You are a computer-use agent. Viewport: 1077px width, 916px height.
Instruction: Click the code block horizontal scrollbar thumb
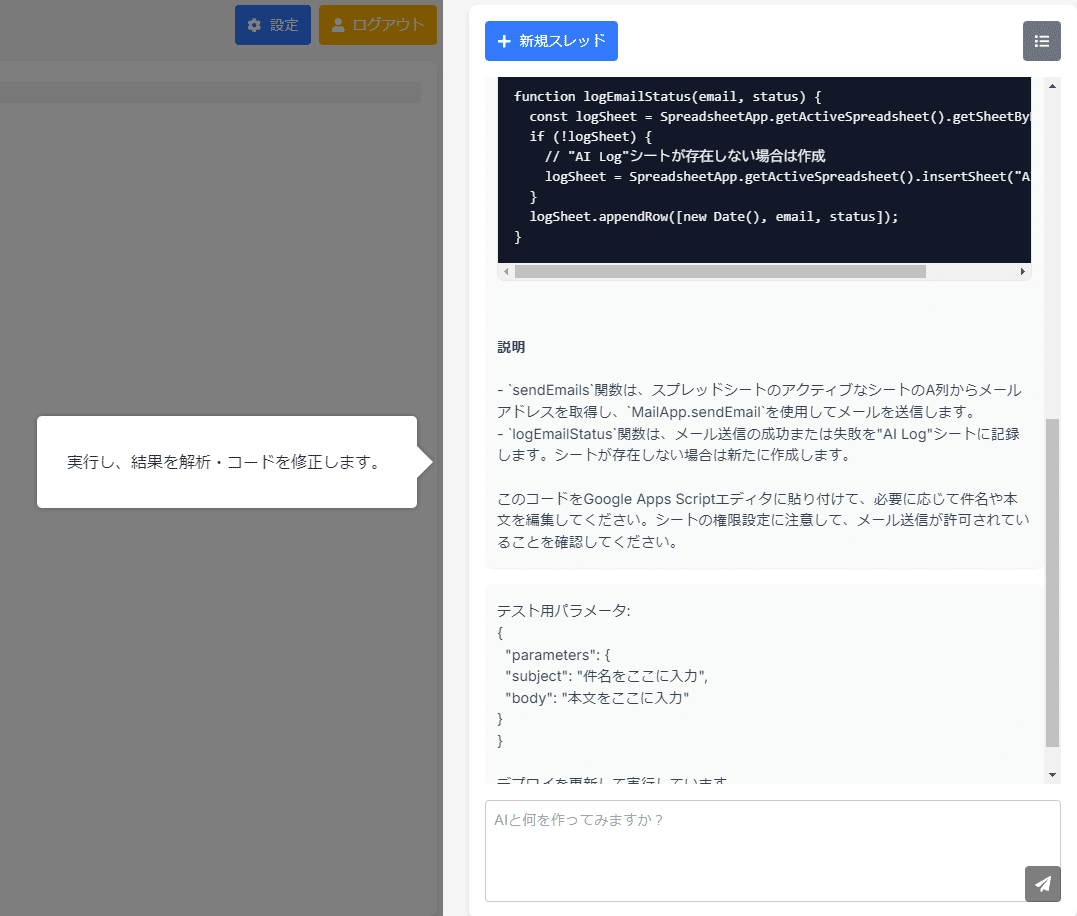(720, 272)
